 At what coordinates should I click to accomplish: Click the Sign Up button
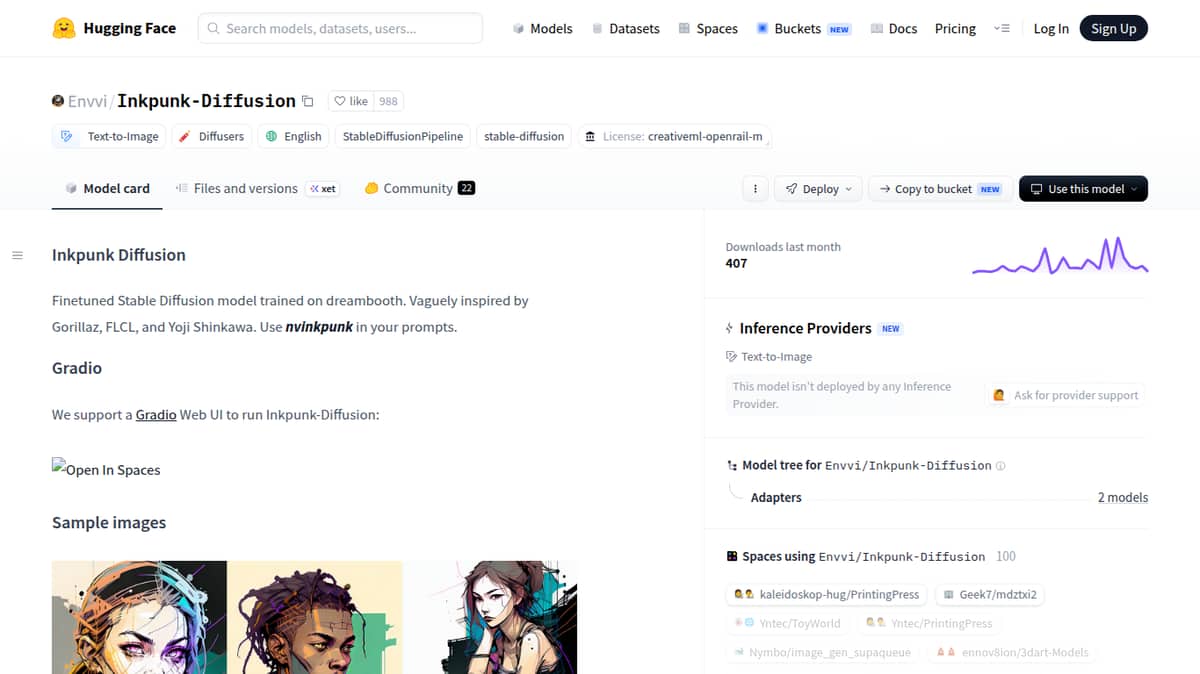pyautogui.click(x=1114, y=28)
